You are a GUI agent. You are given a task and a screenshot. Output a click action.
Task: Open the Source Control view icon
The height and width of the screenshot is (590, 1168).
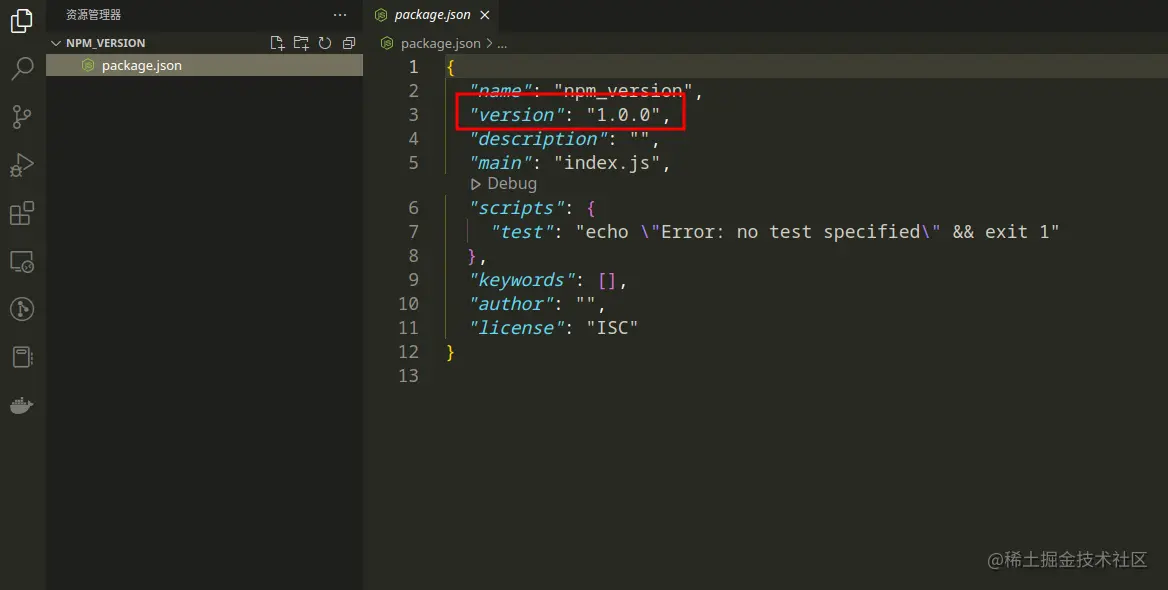22,117
